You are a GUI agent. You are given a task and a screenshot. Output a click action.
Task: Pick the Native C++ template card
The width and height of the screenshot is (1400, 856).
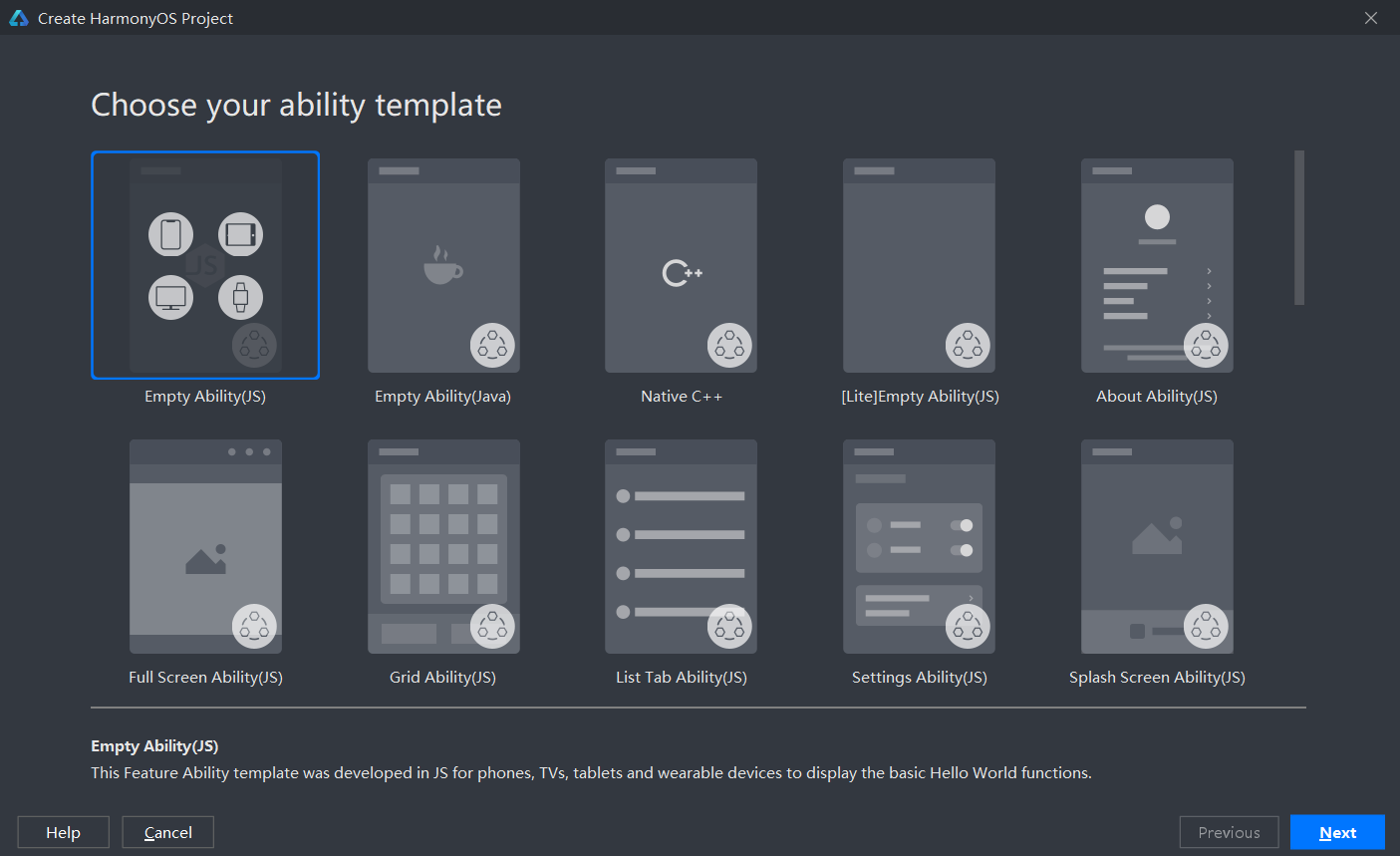[681, 265]
